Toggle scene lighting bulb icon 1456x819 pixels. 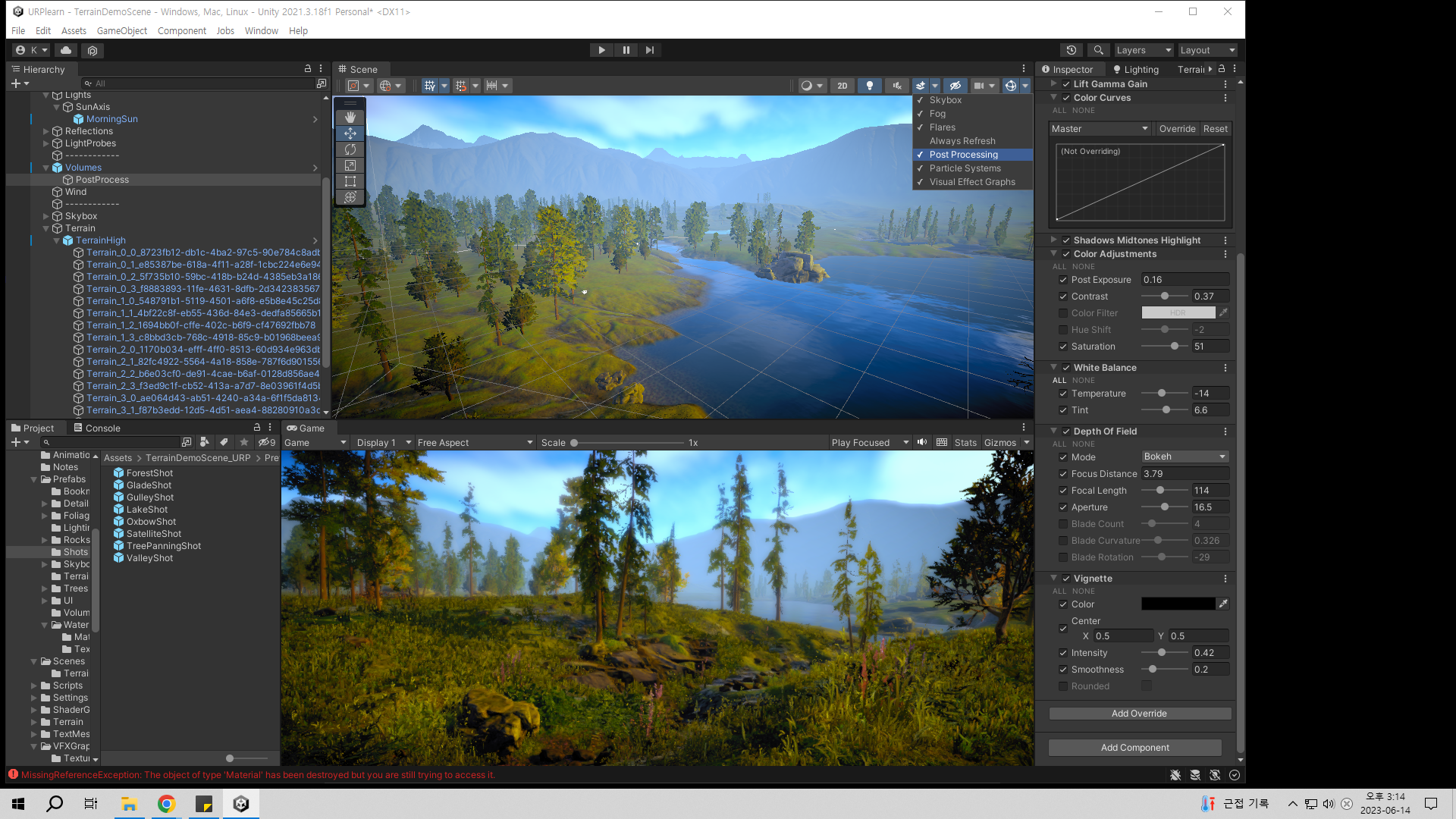click(x=870, y=86)
